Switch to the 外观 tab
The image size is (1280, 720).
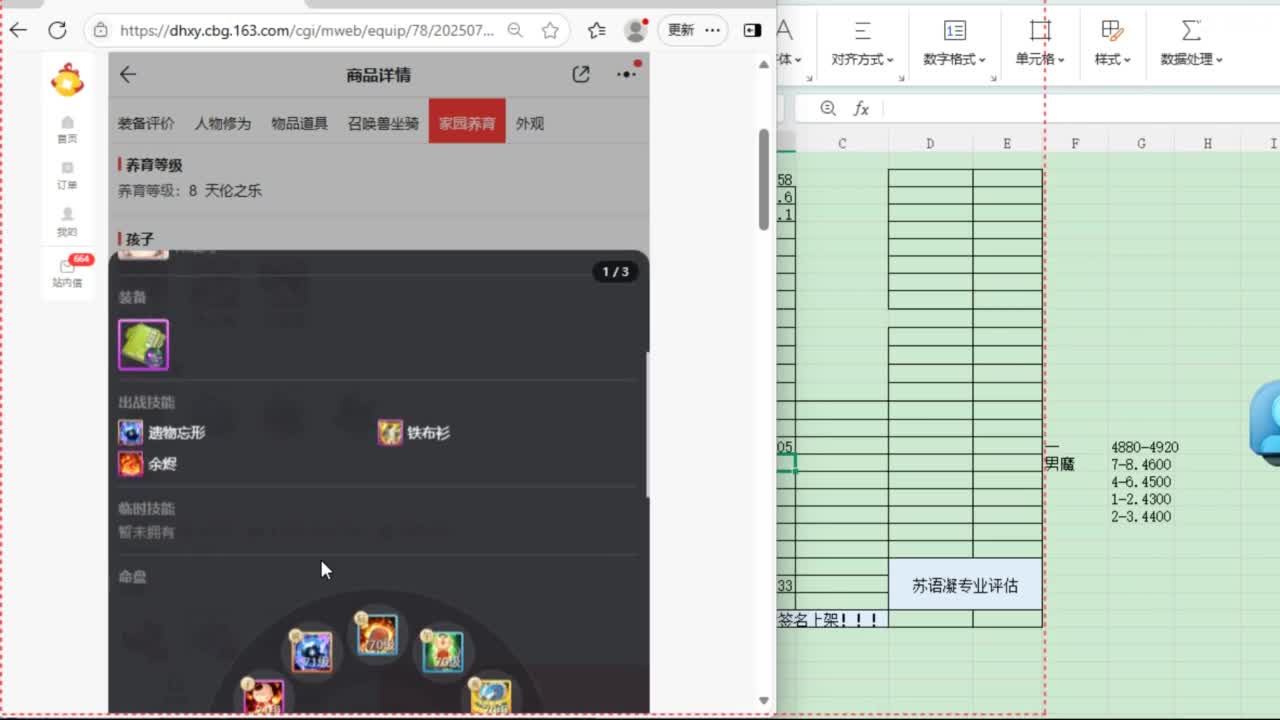530,124
